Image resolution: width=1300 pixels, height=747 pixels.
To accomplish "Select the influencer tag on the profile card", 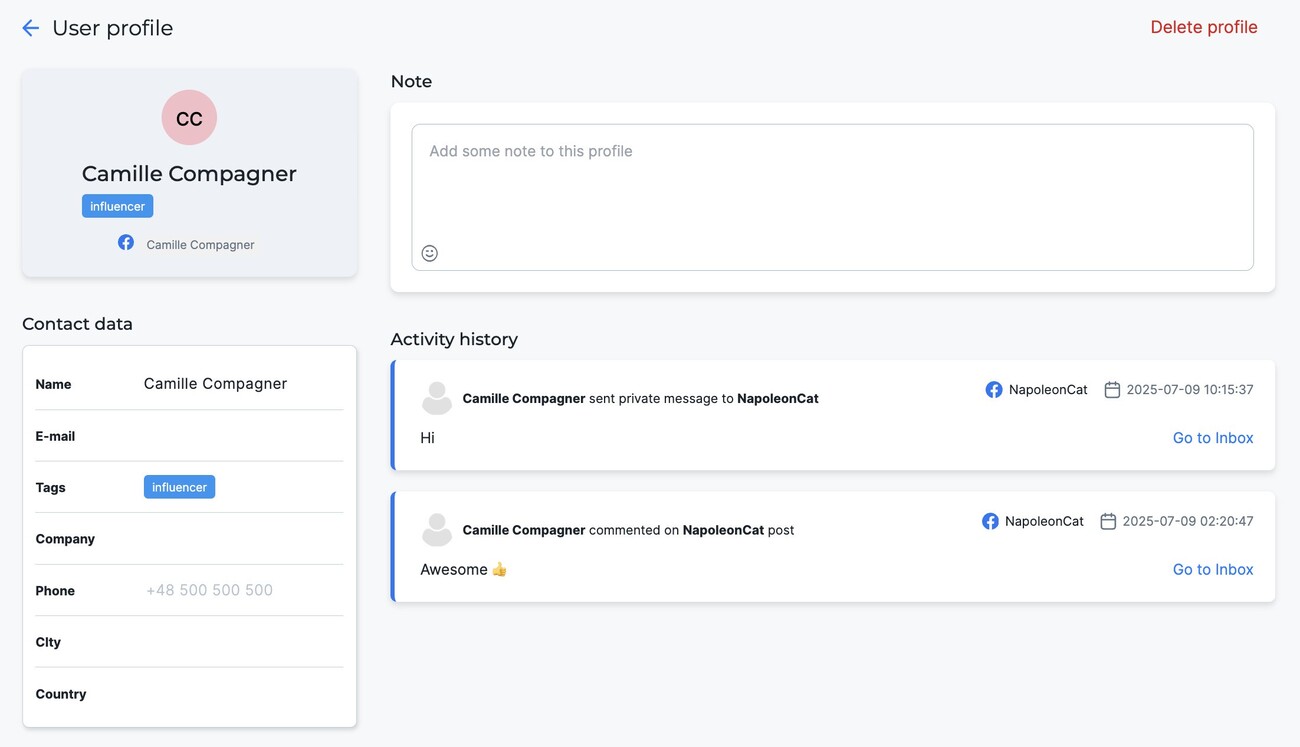I will [x=117, y=205].
